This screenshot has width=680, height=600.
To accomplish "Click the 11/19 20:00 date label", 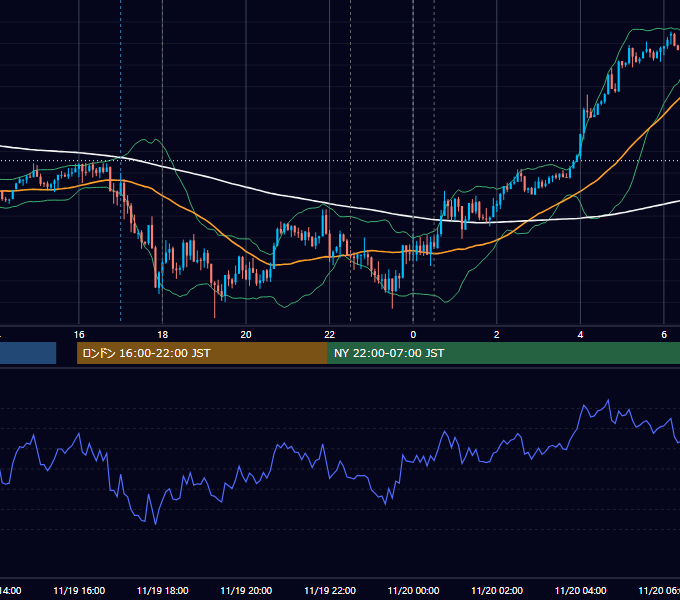I will click(246, 590).
